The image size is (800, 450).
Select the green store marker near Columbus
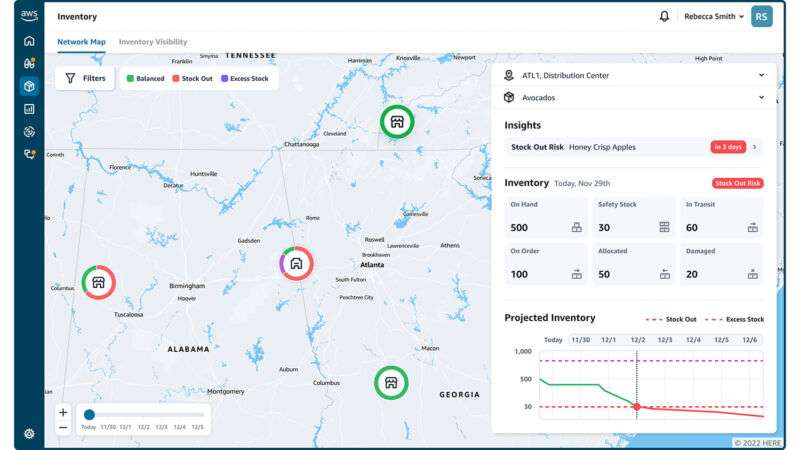tap(391, 383)
